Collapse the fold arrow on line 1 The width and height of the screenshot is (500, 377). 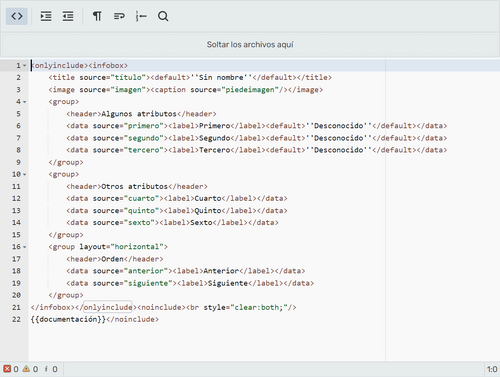tap(24, 66)
